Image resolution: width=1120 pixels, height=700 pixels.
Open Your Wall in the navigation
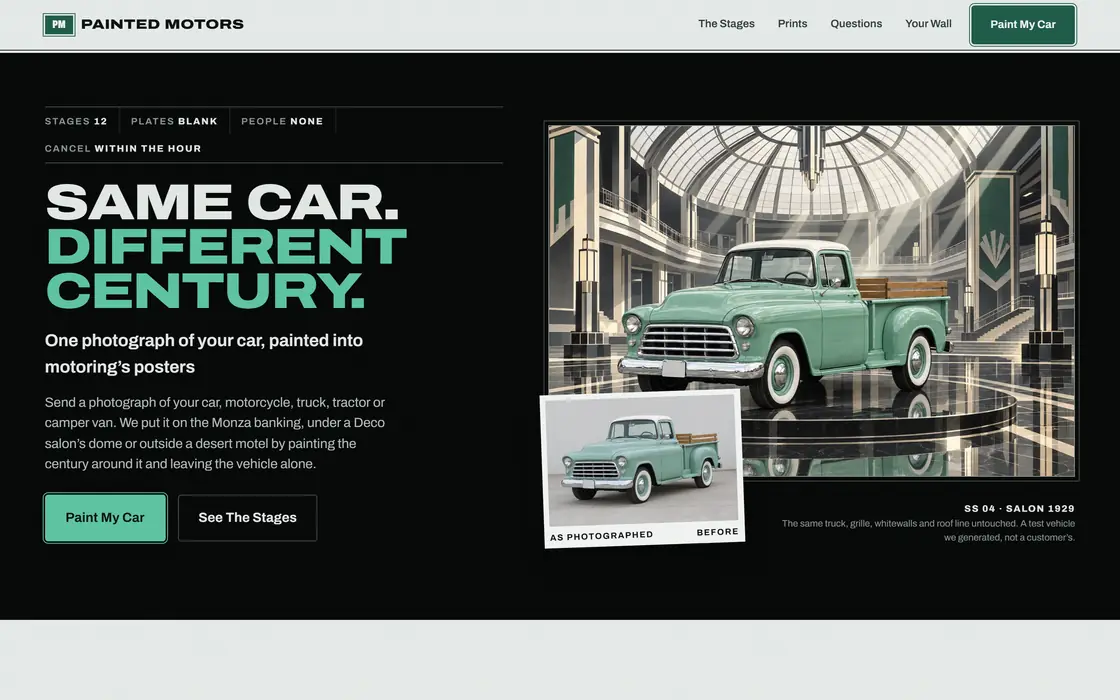pyautogui.click(x=928, y=24)
